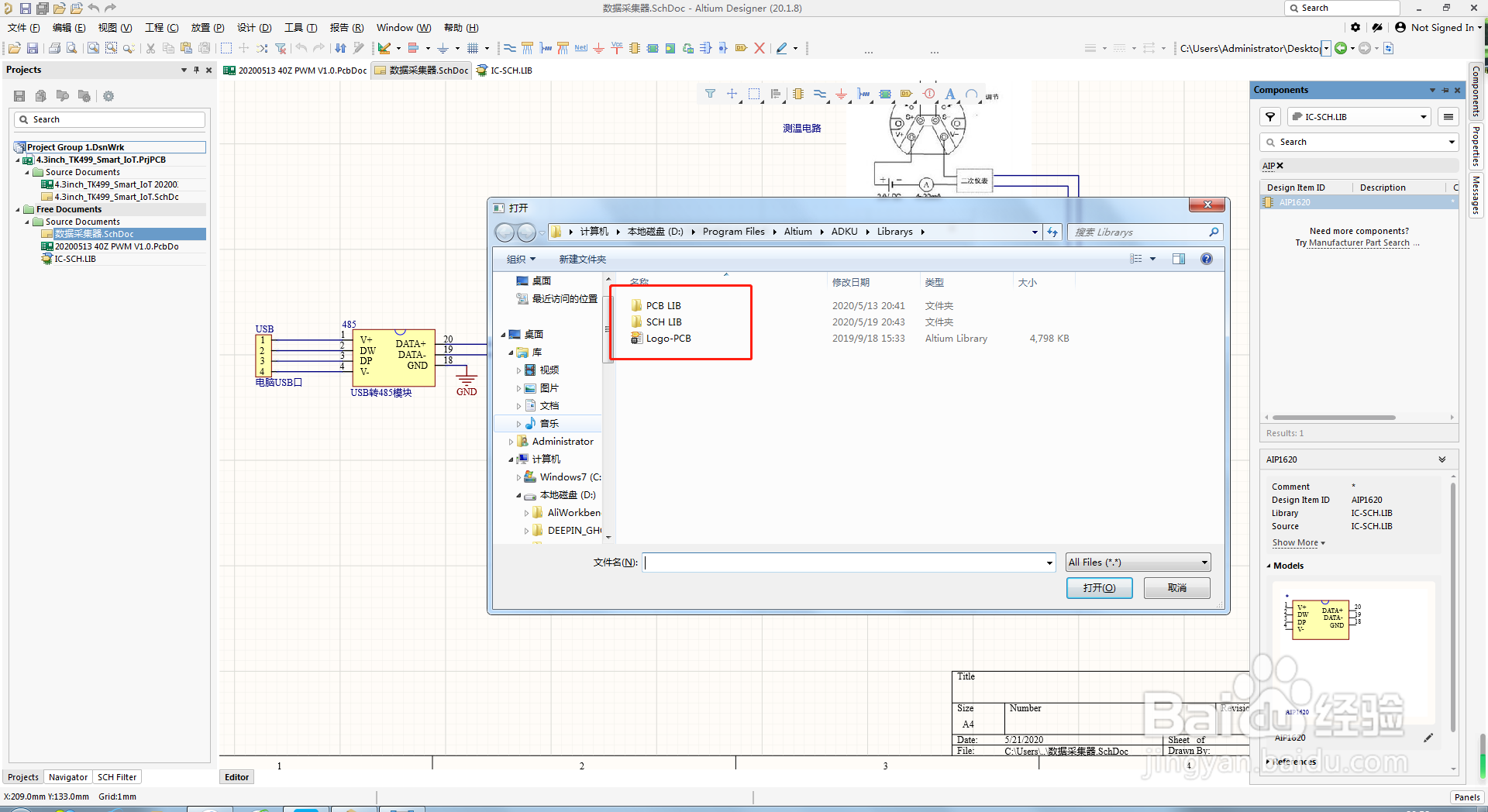The image size is (1488, 812).
Task: Open the 设计 (D) menu
Action: pyautogui.click(x=254, y=28)
